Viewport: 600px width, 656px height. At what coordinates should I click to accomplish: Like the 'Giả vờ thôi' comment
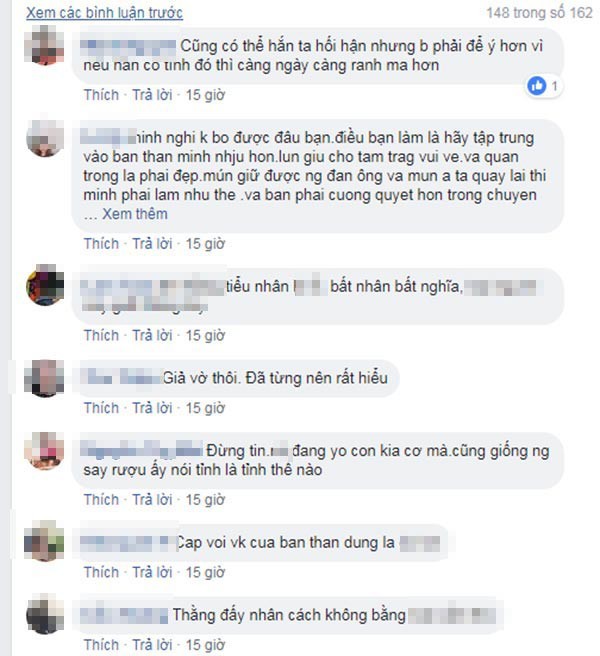click(x=101, y=408)
